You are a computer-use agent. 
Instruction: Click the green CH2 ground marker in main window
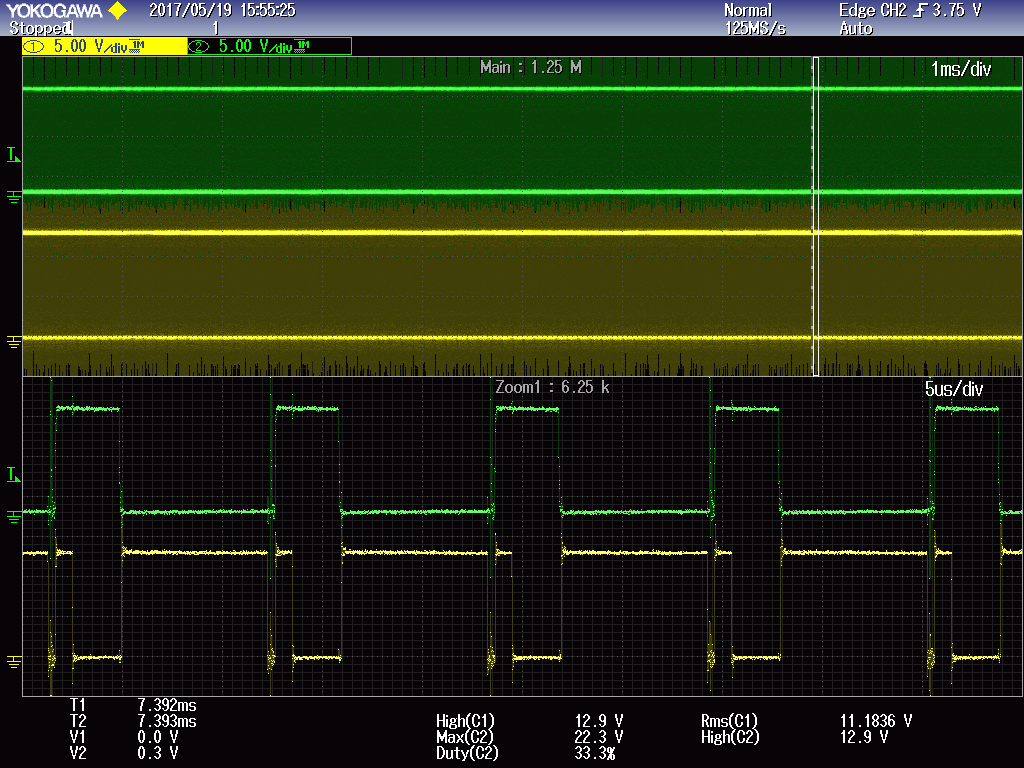tap(13, 196)
